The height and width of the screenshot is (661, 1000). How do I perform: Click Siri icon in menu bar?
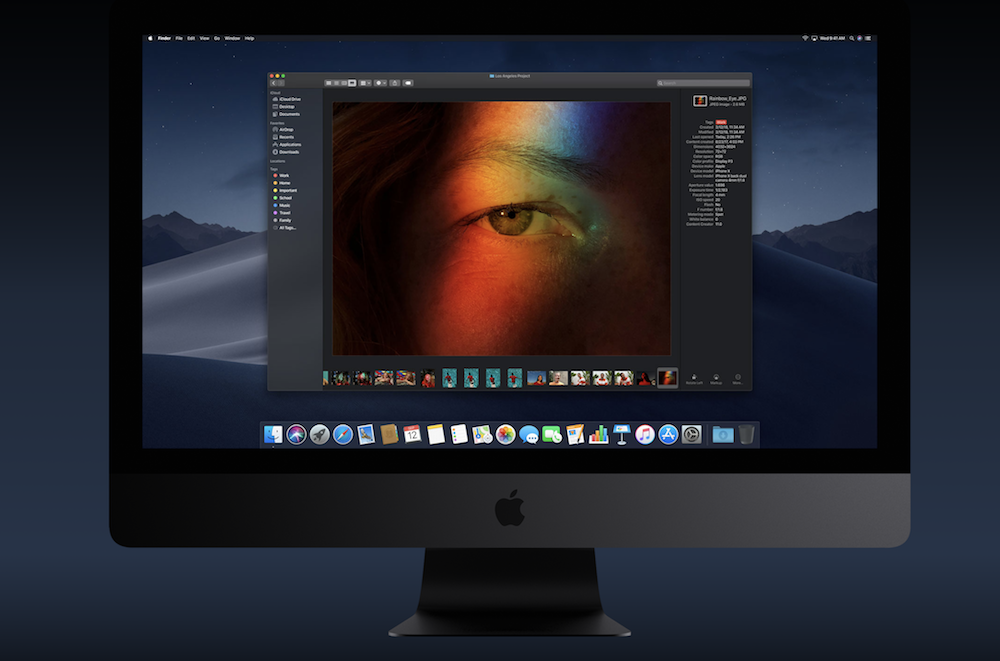coord(860,38)
